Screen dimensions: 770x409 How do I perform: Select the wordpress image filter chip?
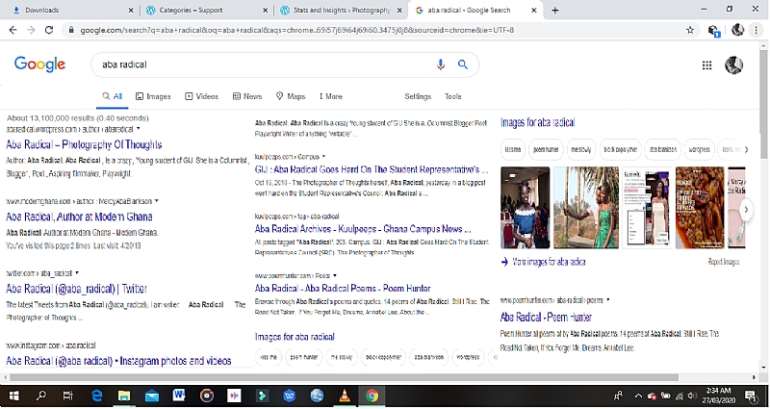tap(699, 149)
